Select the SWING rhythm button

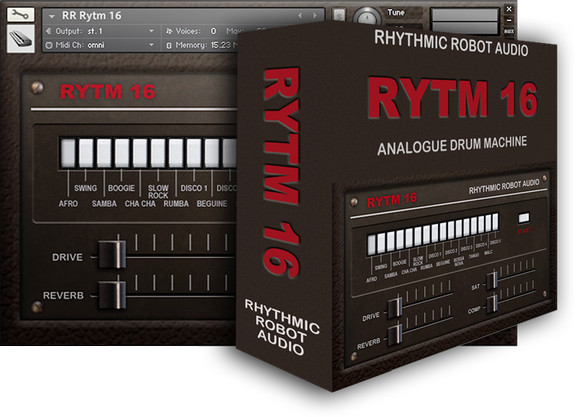pyautogui.click(x=86, y=152)
